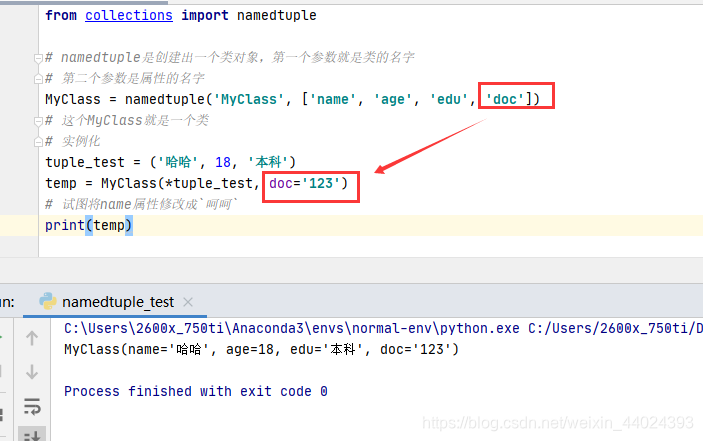This screenshot has height=441, width=703.
Task: Collapse the fold marker beside '# 第二个参数是属性的名字' comment
Action: point(38,79)
